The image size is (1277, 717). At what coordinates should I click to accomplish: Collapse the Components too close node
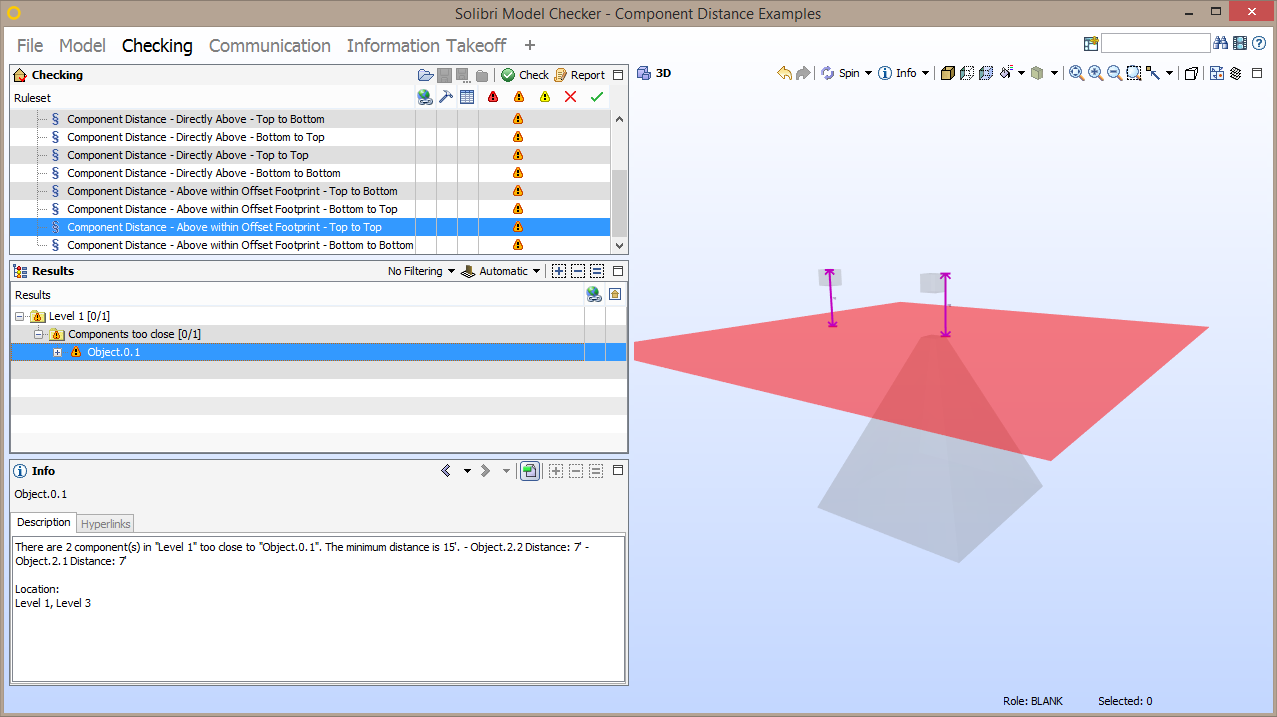click(x=38, y=334)
